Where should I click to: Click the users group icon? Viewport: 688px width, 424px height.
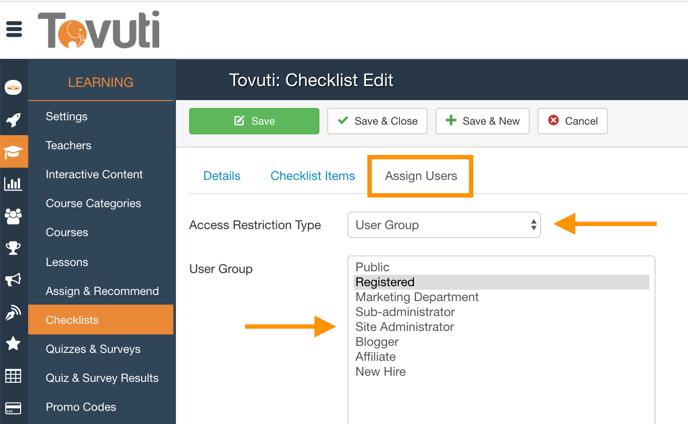13,215
